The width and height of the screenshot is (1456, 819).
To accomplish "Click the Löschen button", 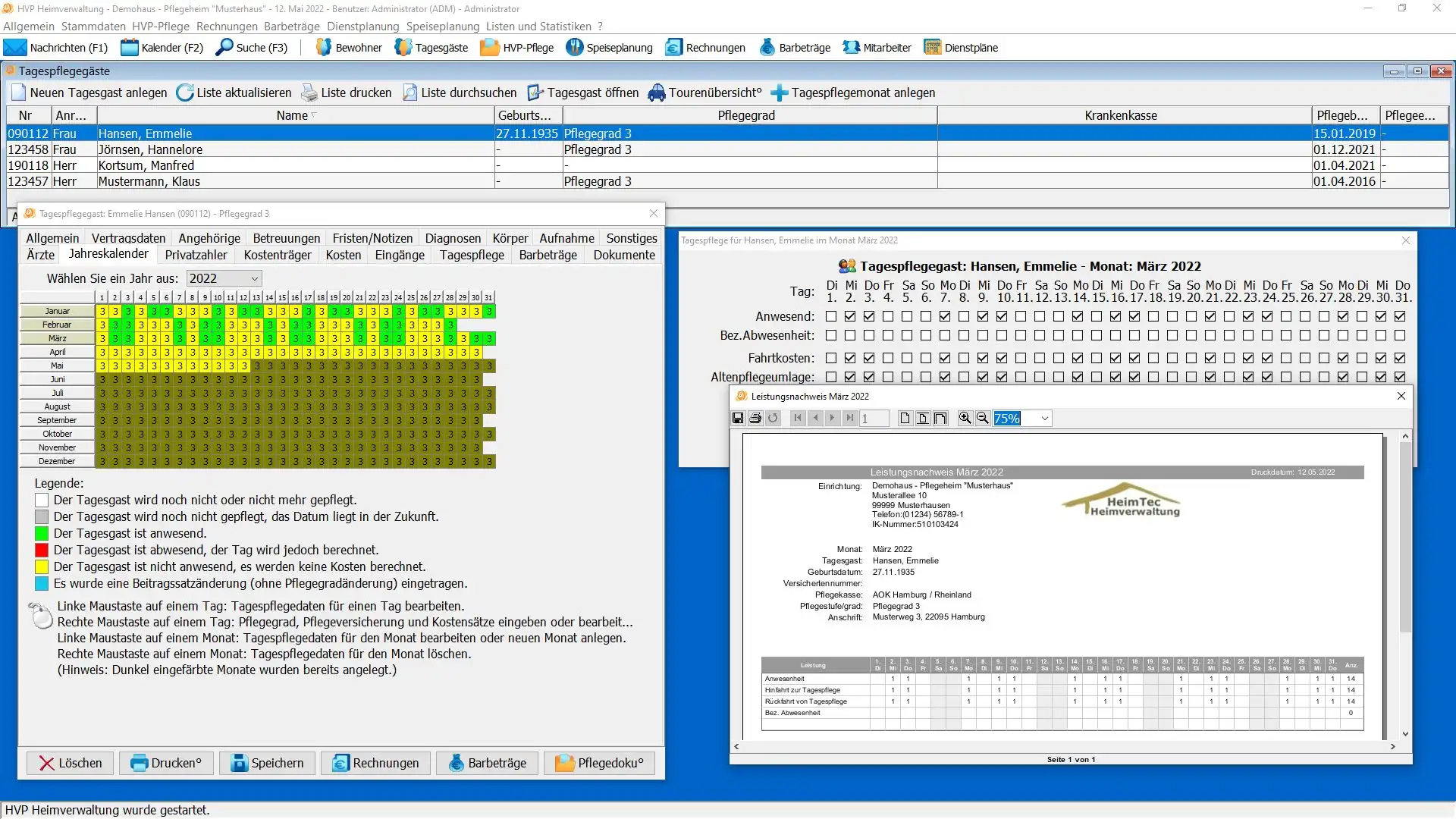I will pyautogui.click(x=70, y=763).
